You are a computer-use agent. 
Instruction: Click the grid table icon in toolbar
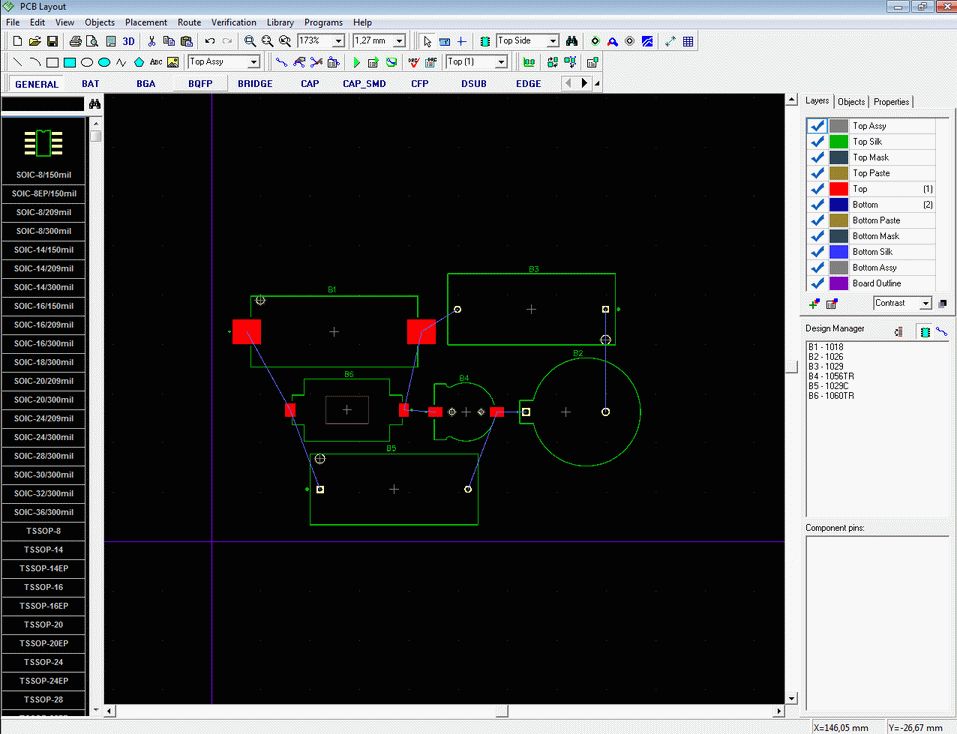tap(688, 41)
